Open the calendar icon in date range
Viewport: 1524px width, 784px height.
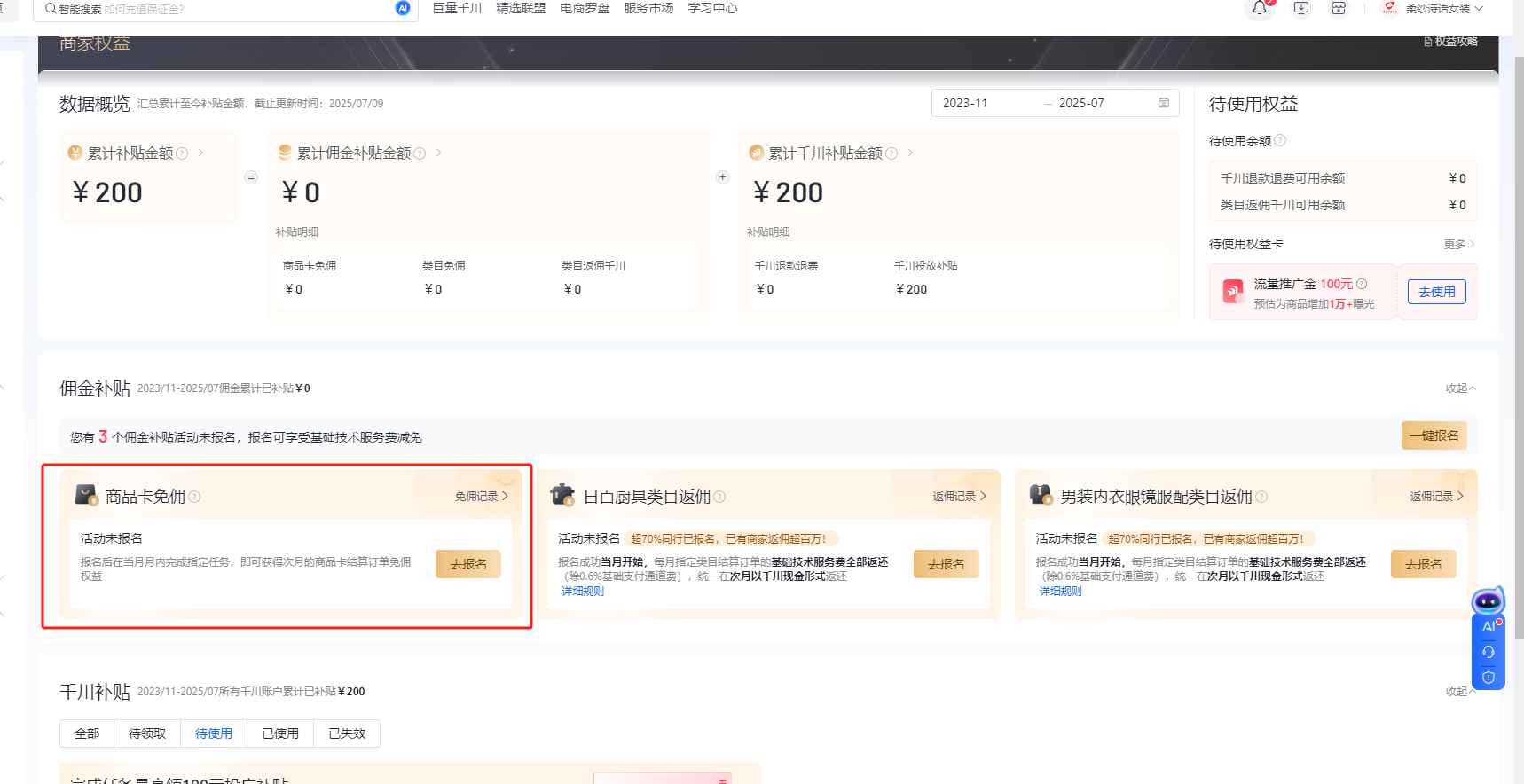tap(1163, 103)
